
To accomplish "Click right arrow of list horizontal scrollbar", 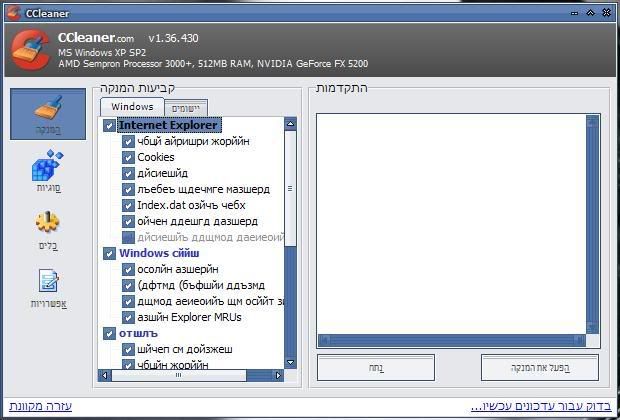I will pyautogui.click(x=278, y=375).
